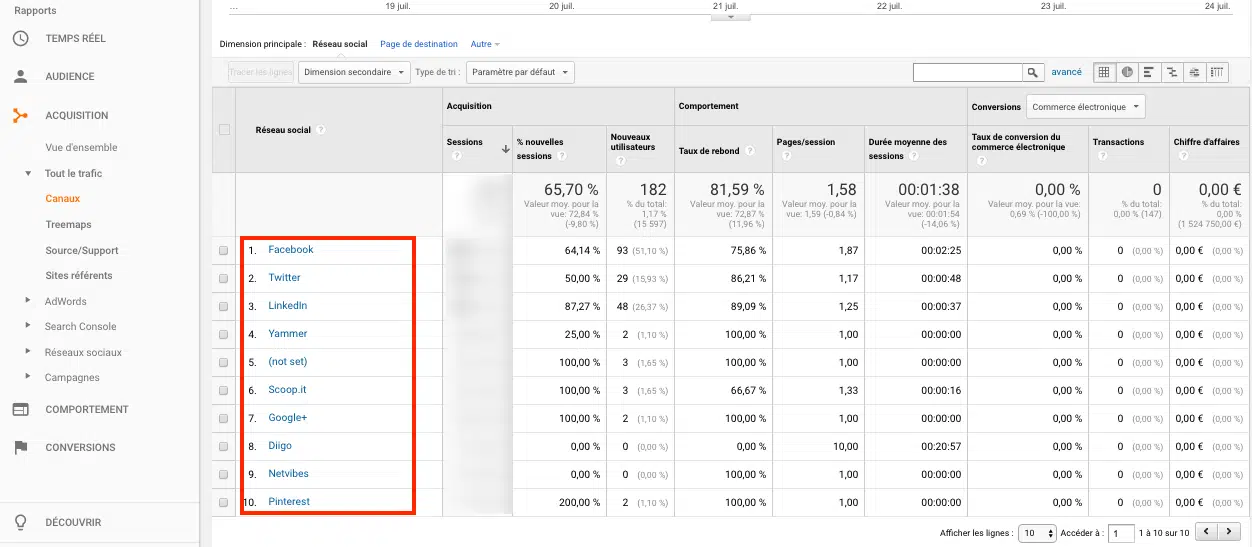1252x547 pixels.
Task: Switch to the data table view icon
Action: (1105, 72)
